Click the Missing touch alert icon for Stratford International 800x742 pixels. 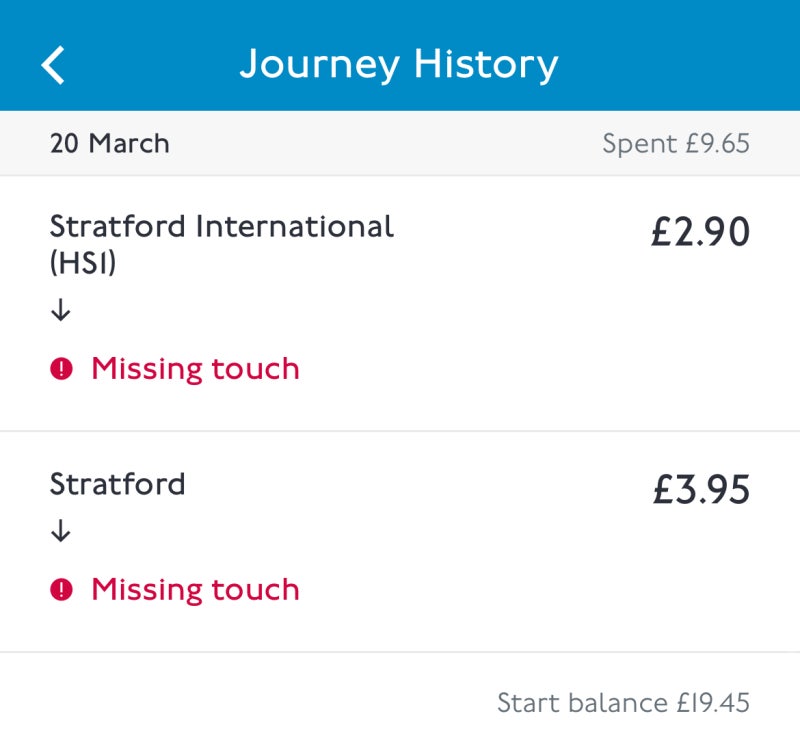62,368
